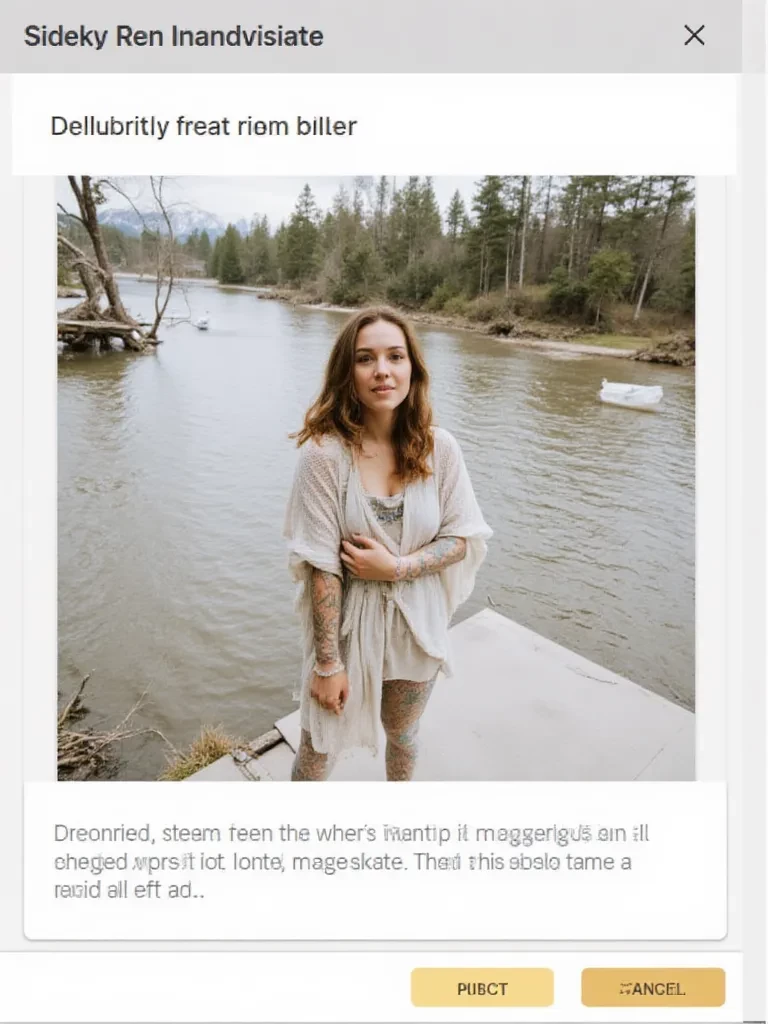The height and width of the screenshot is (1024, 768).
Task: Click the 'Sideky Ren Inandvisiate' dialog title
Action: [x=173, y=37]
